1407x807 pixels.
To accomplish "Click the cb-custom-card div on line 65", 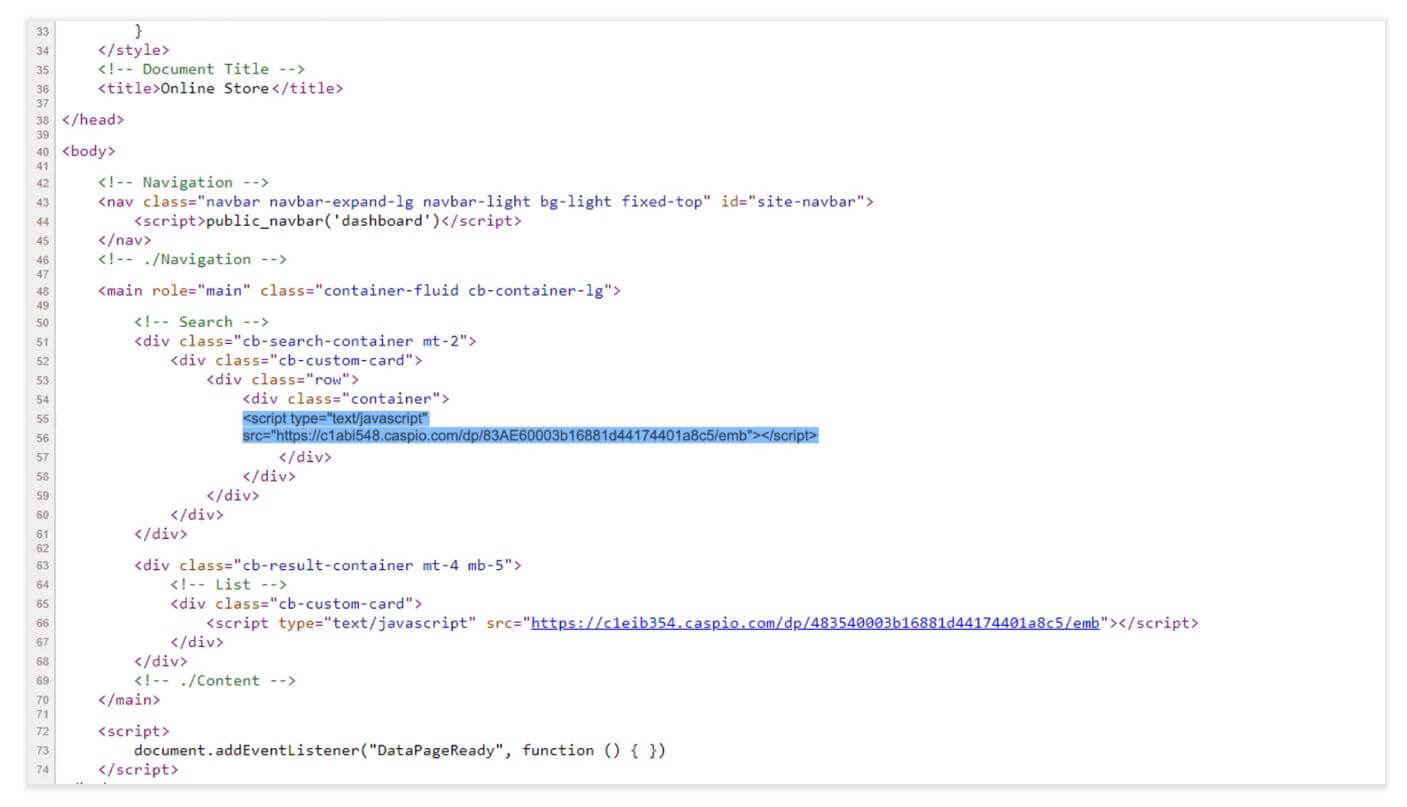I will pyautogui.click(x=296, y=604).
